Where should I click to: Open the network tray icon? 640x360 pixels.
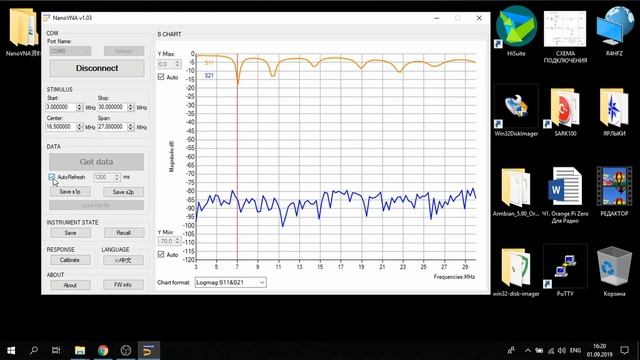[x=551, y=350]
